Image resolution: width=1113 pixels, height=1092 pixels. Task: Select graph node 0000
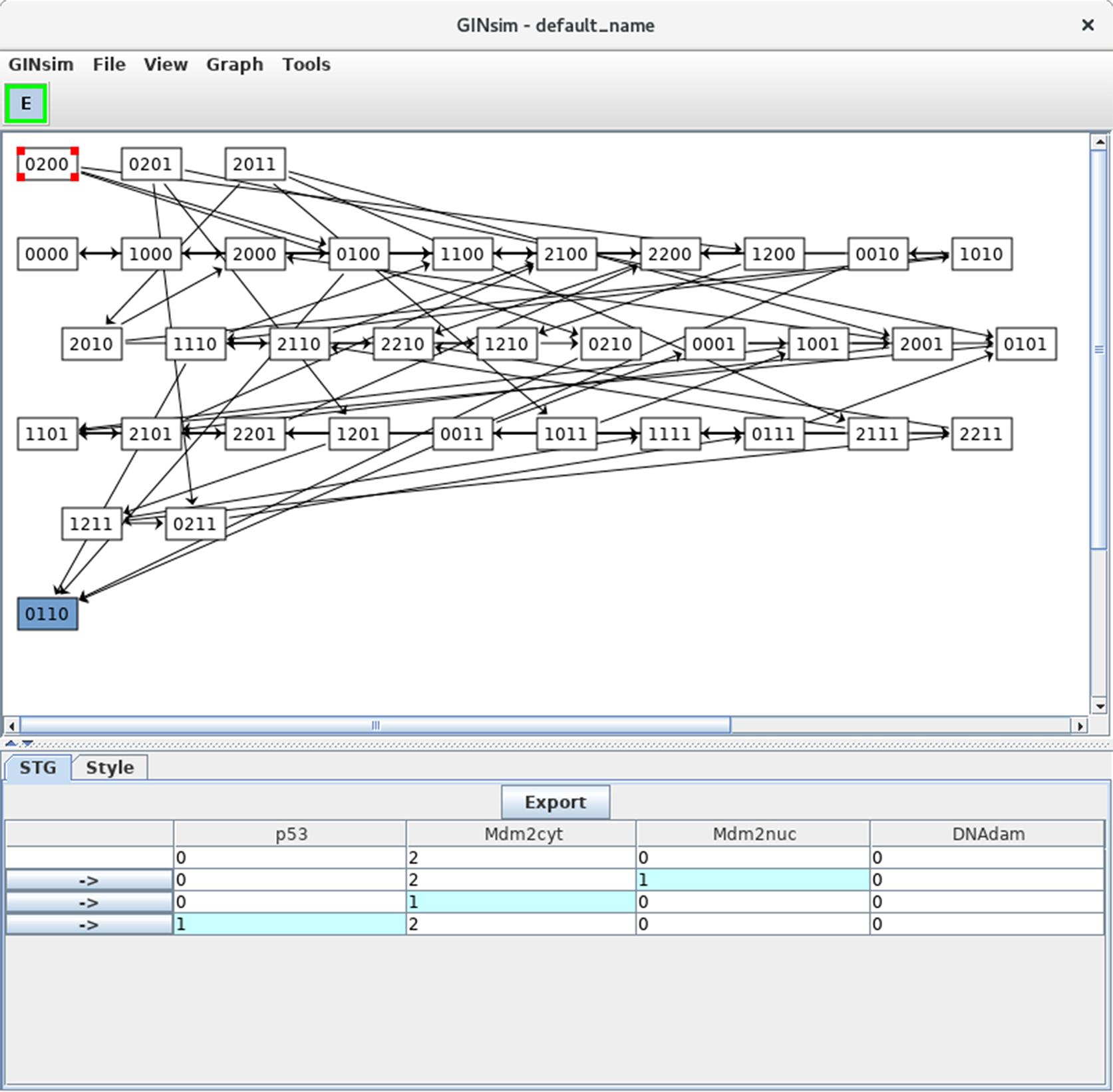[x=47, y=254]
